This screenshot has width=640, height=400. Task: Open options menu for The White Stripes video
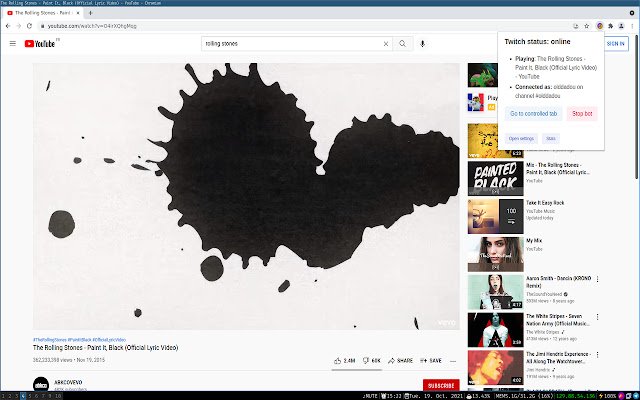pos(597,317)
